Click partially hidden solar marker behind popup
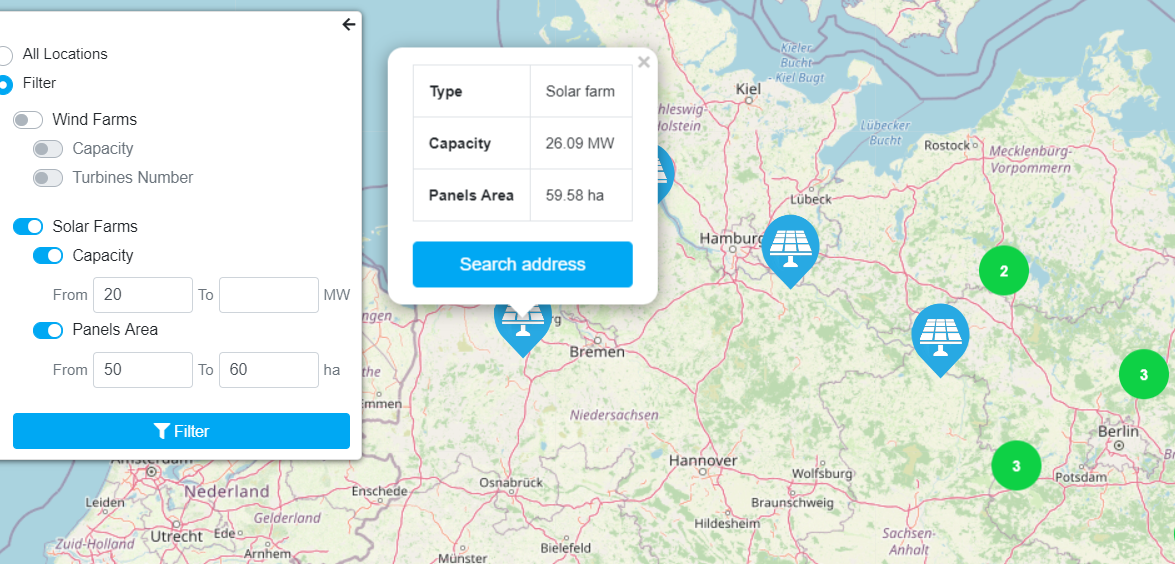The image size is (1175, 564). pos(665,174)
